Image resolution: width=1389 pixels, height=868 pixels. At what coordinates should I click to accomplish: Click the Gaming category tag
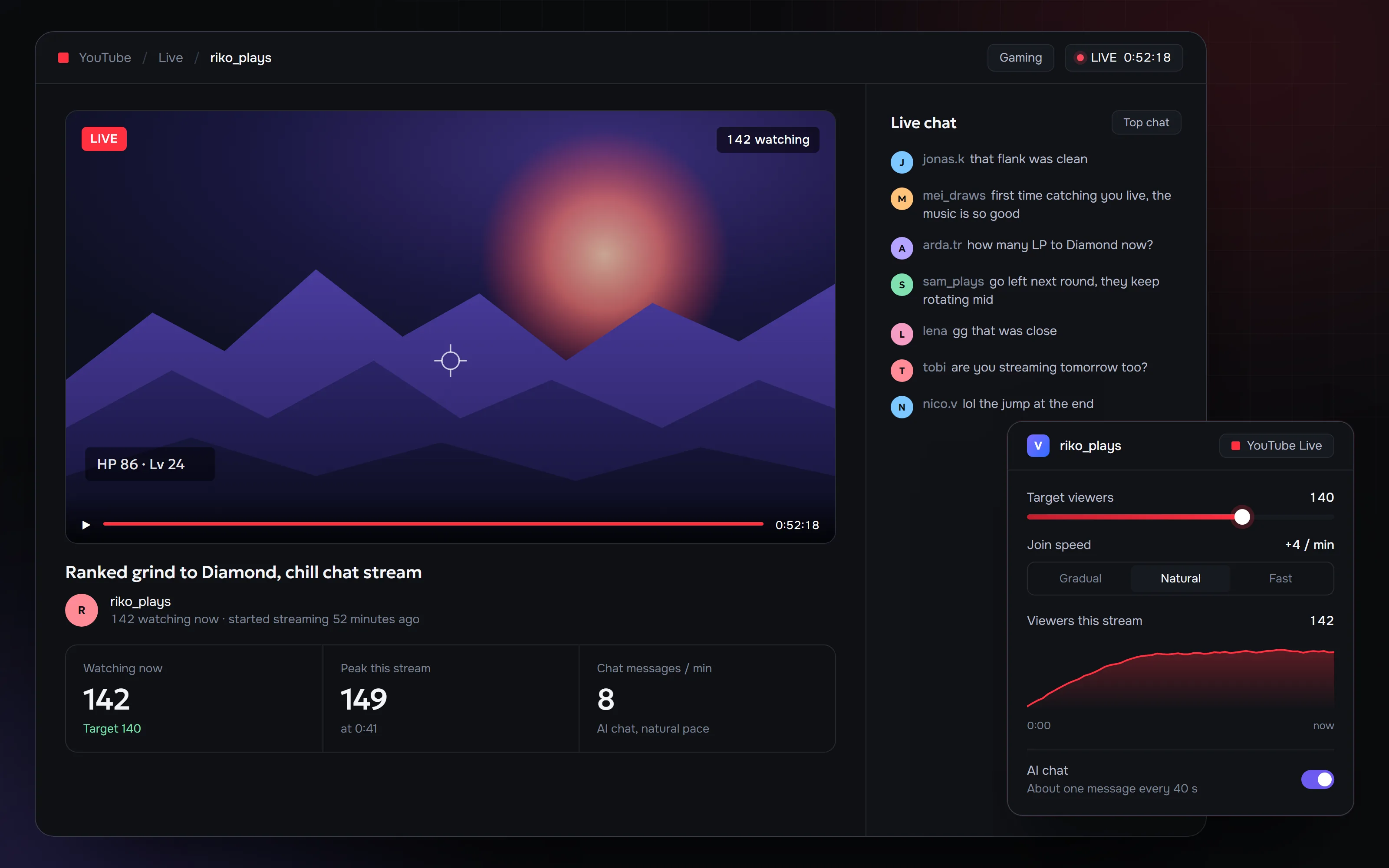coord(1020,57)
